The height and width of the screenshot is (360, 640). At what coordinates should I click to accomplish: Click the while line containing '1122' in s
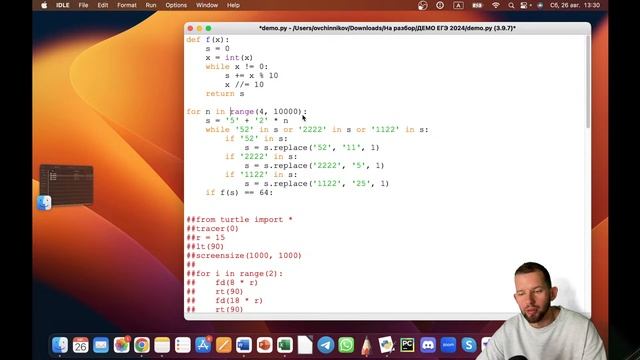317,129
